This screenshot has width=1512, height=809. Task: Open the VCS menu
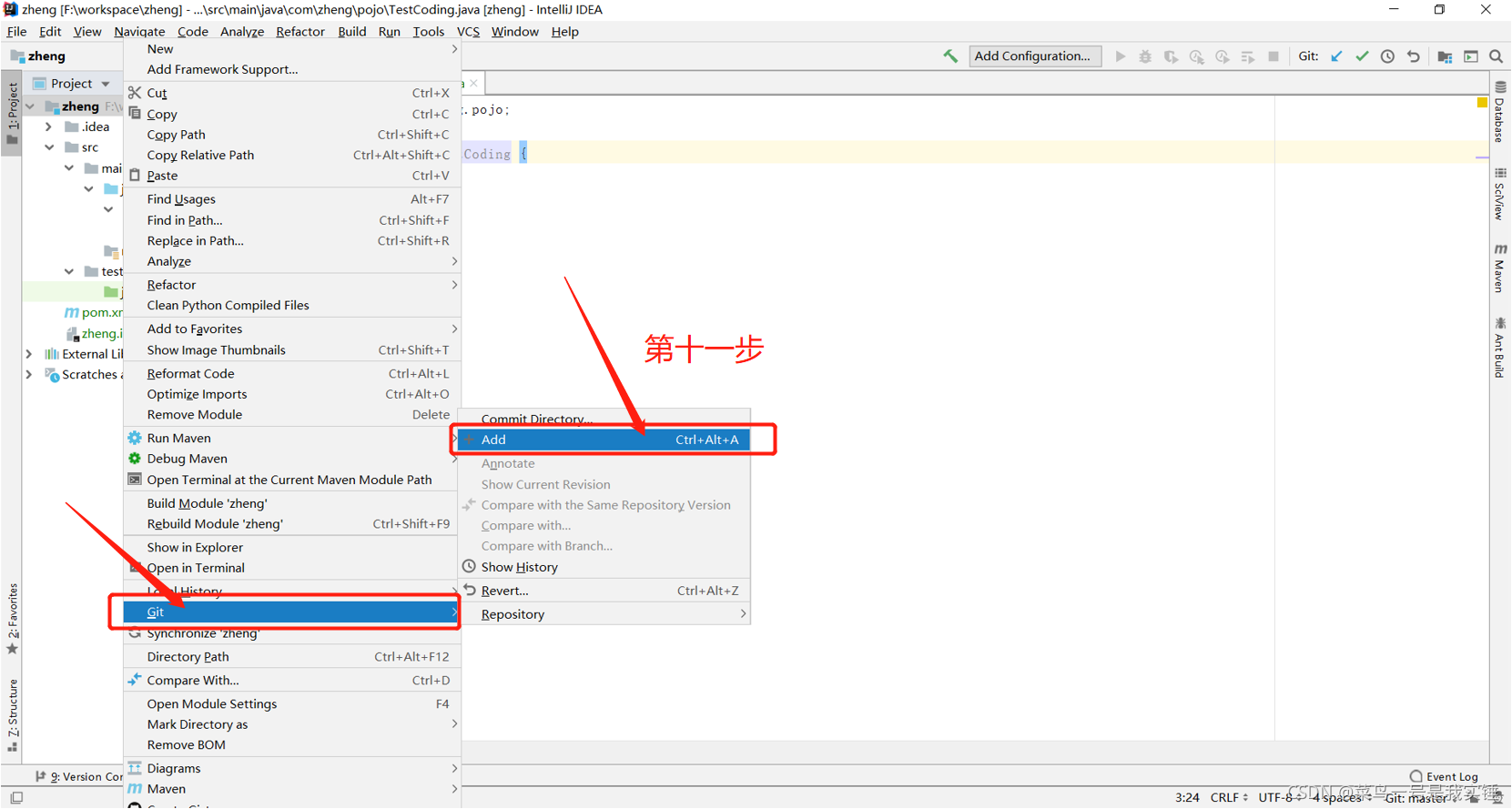[468, 32]
